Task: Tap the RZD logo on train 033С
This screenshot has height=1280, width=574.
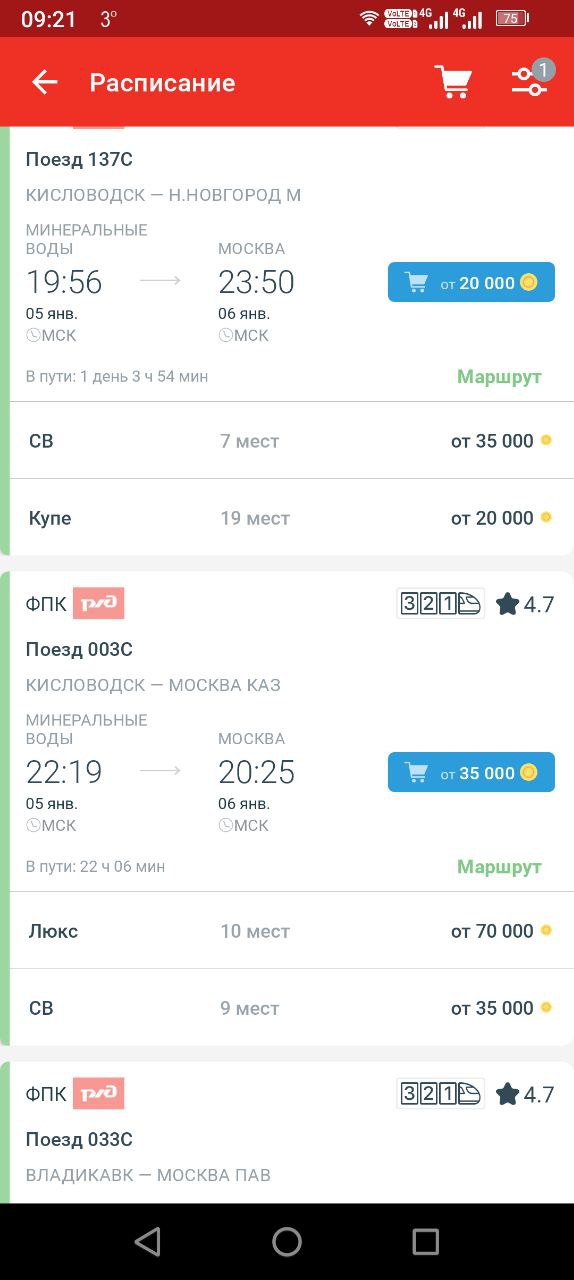Action: 98,1093
